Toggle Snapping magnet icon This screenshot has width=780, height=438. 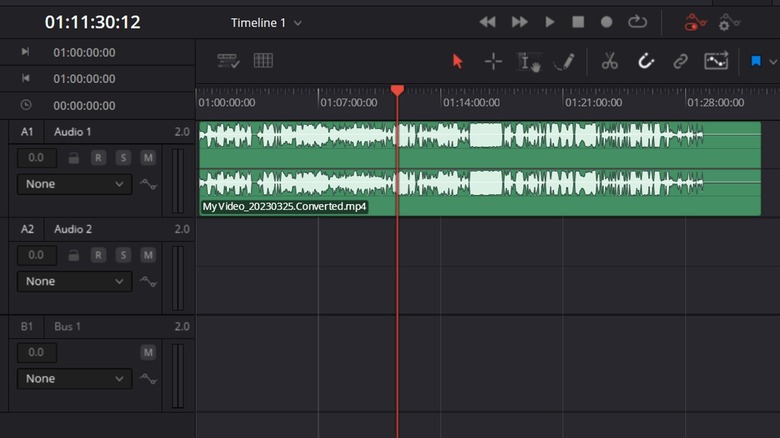(x=646, y=61)
